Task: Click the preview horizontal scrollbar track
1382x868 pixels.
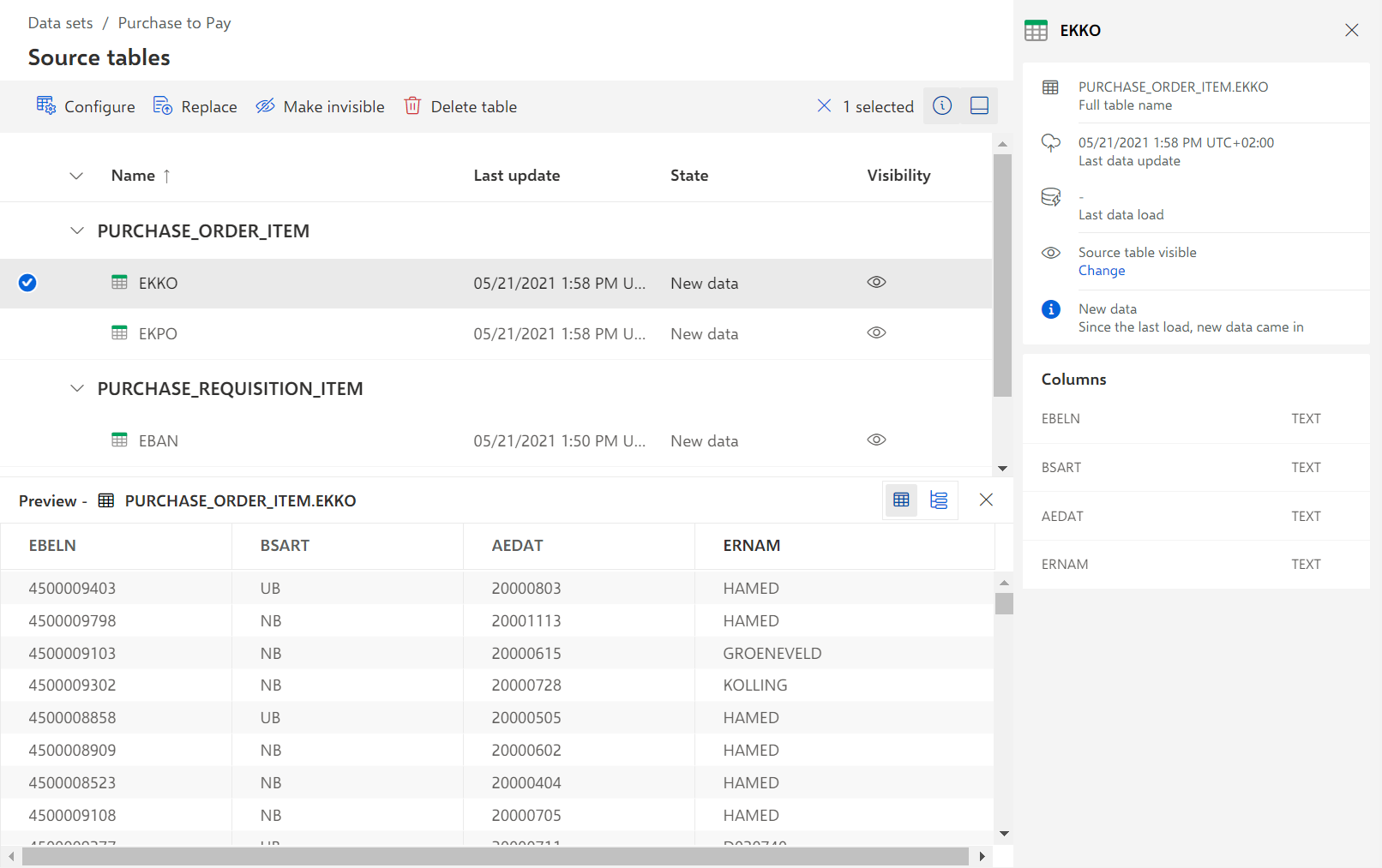Action: pyautogui.click(x=496, y=856)
